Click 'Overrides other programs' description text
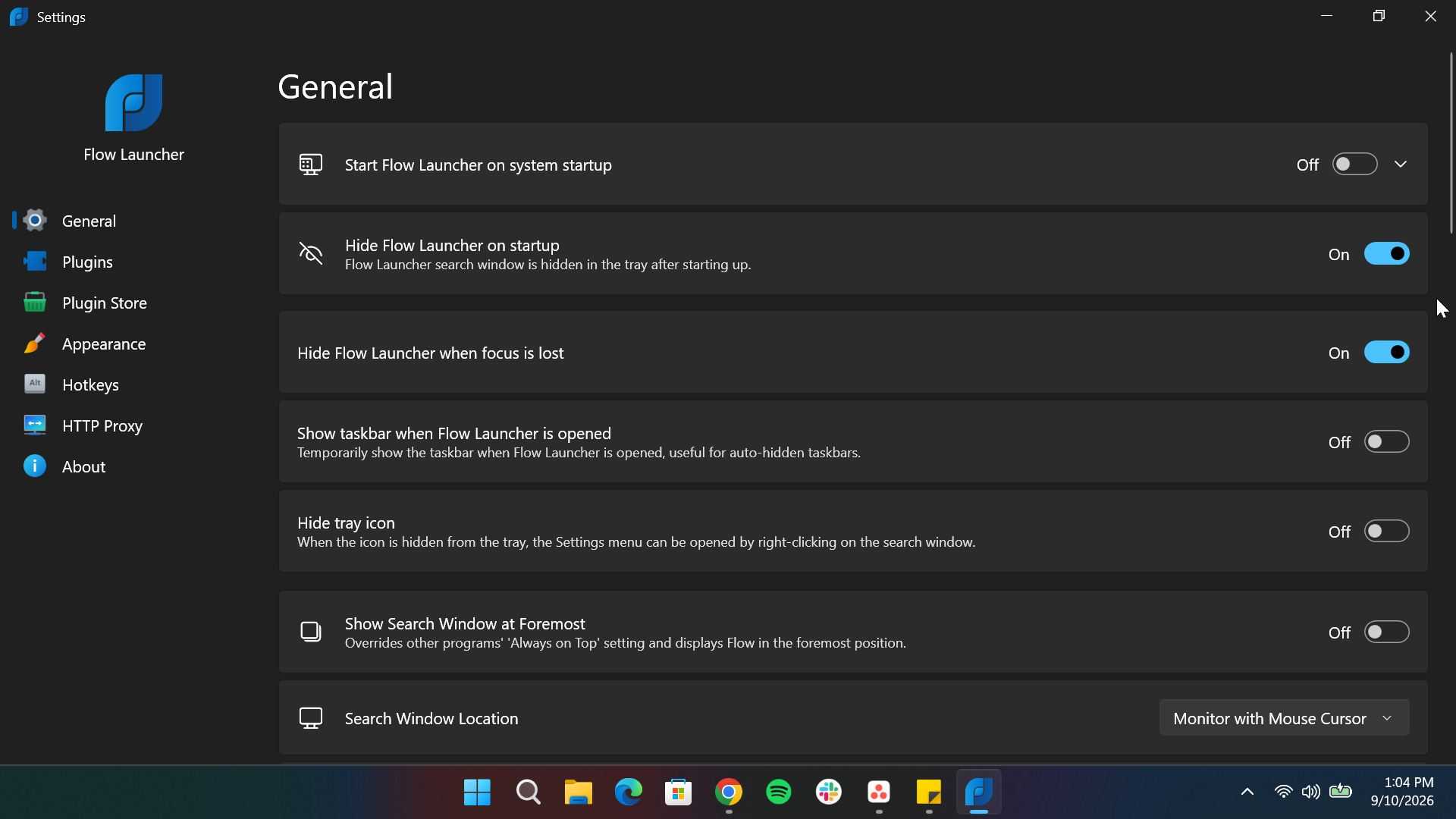The height and width of the screenshot is (819, 1456). pos(626,643)
